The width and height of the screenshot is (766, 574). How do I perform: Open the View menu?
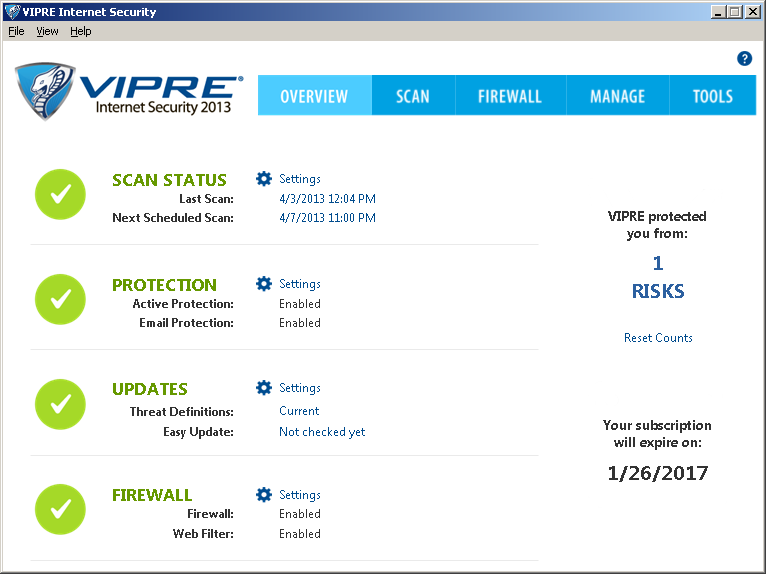[47, 31]
